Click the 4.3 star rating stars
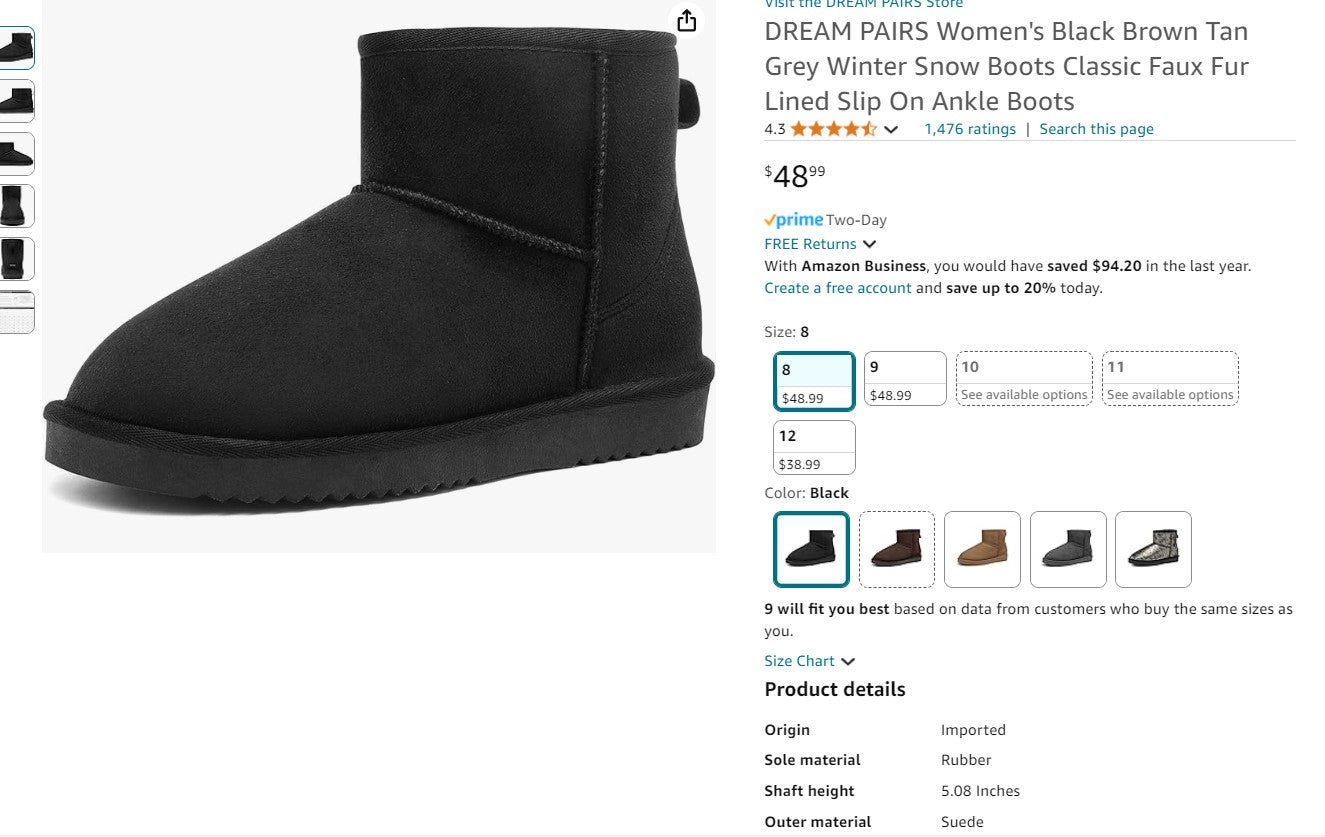 pos(832,128)
